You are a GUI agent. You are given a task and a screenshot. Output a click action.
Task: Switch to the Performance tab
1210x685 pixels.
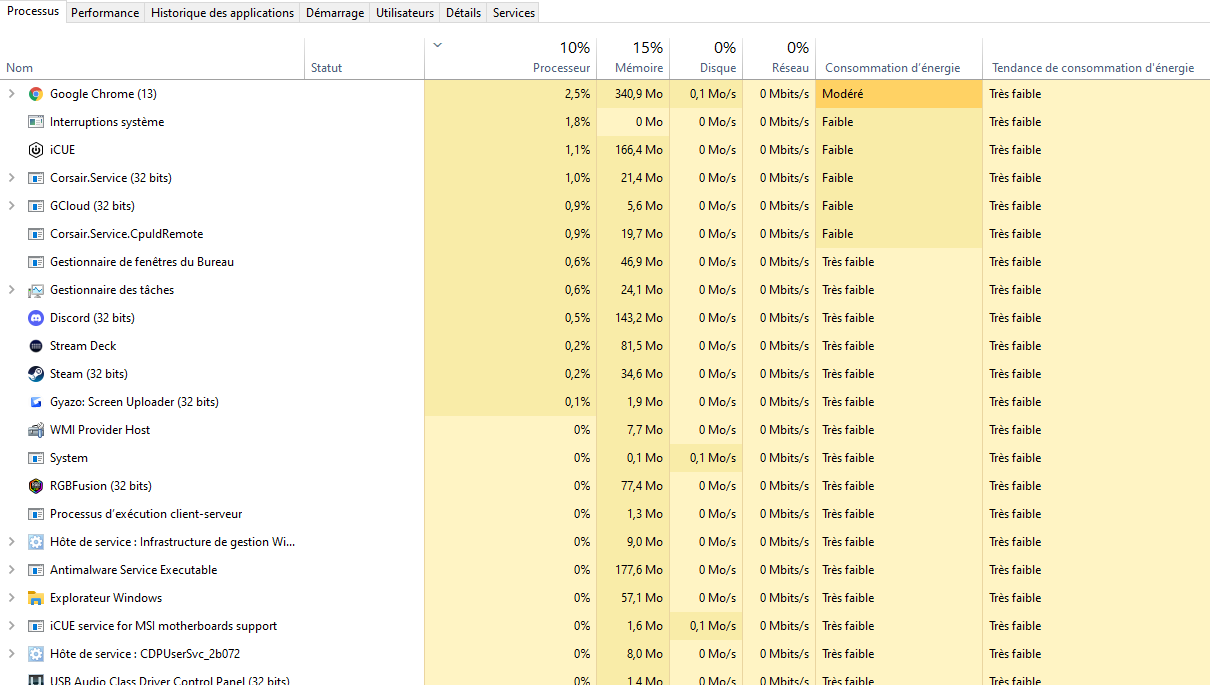coord(105,13)
